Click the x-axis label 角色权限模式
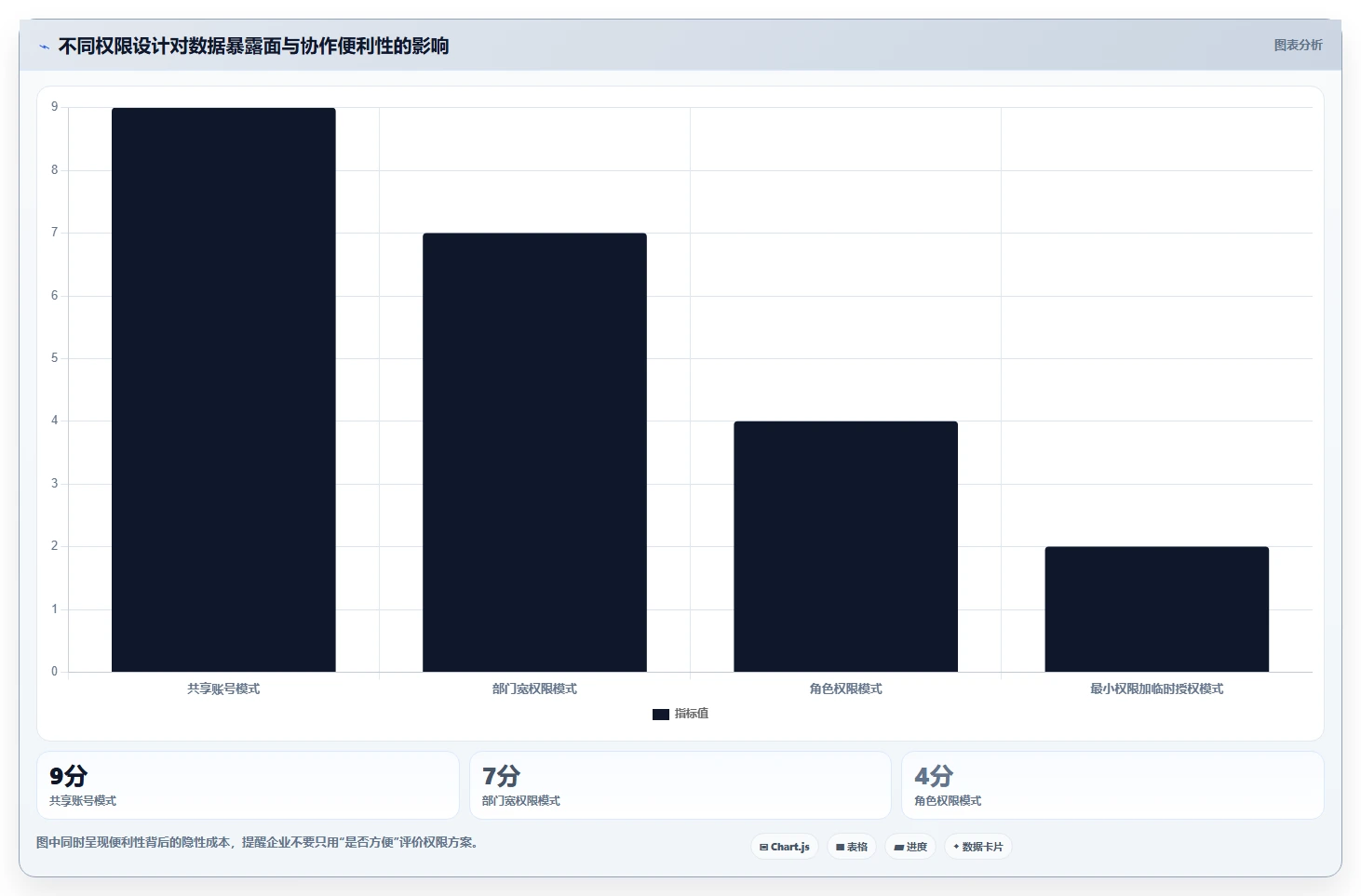The image size is (1361, 896). pos(845,689)
